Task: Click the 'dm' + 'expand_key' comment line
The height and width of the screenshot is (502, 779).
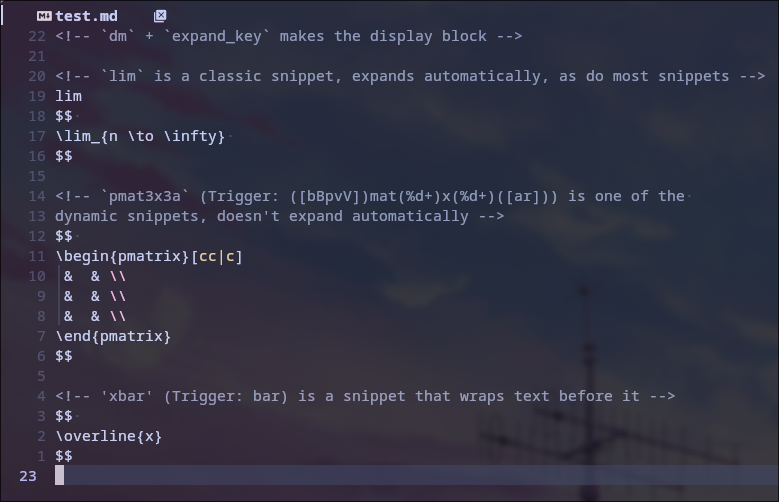Action: coord(288,36)
